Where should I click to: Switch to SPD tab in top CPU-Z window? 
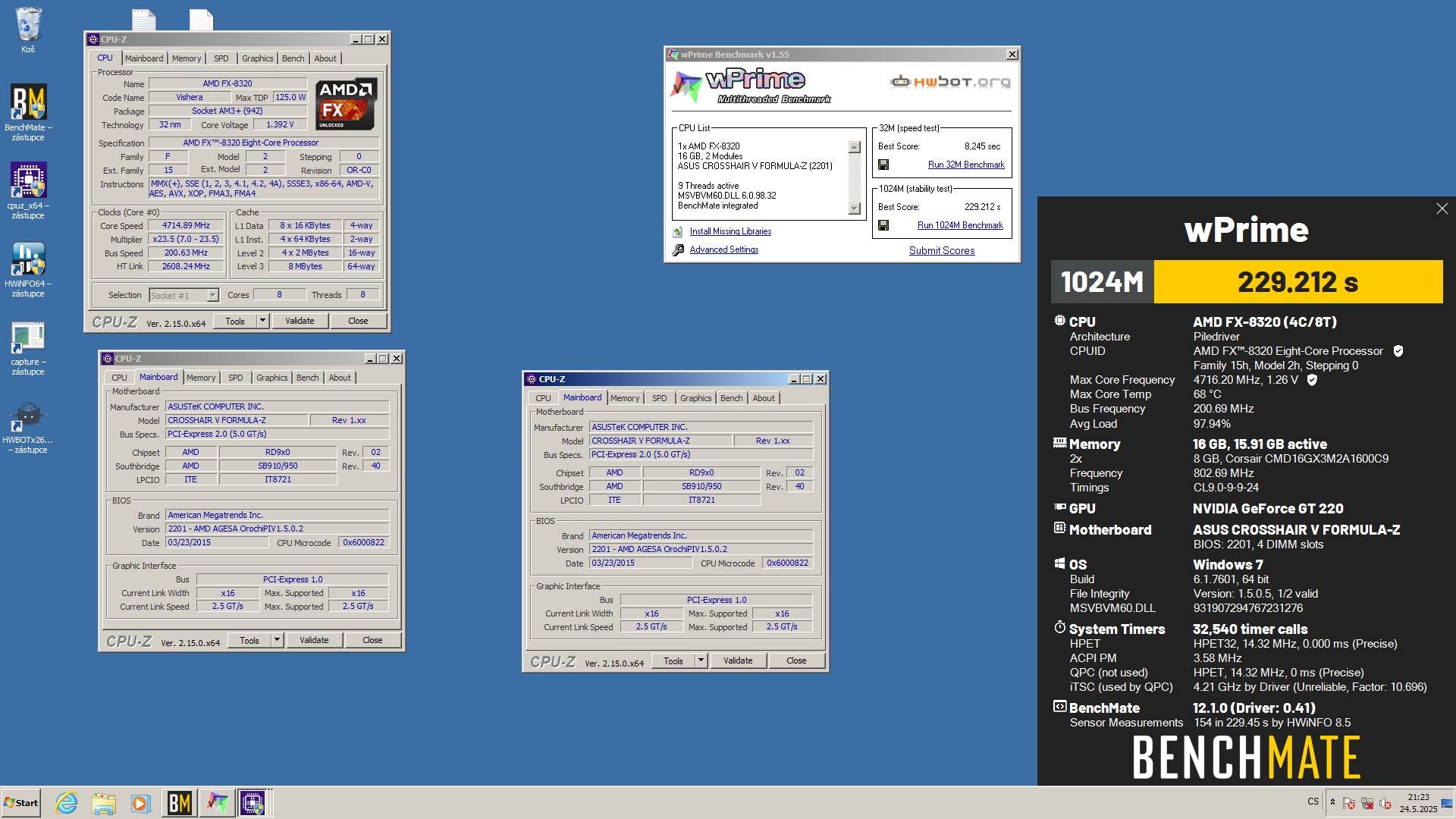(221, 58)
